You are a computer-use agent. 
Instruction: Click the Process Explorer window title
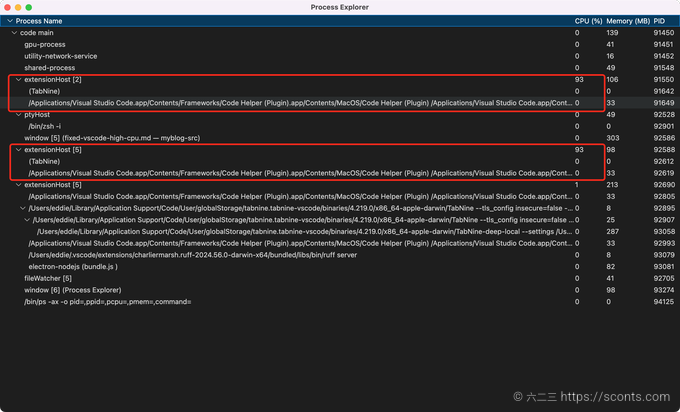(x=340, y=7)
